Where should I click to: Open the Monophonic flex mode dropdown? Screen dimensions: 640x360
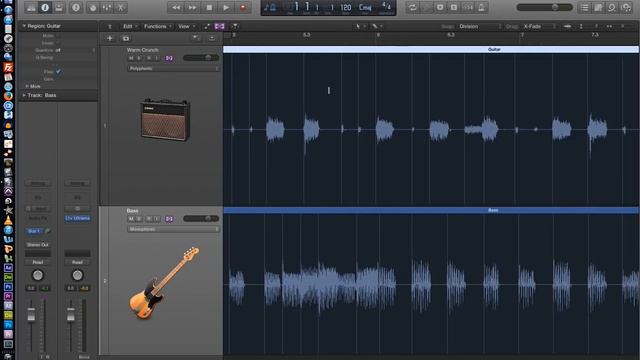[x=173, y=229]
